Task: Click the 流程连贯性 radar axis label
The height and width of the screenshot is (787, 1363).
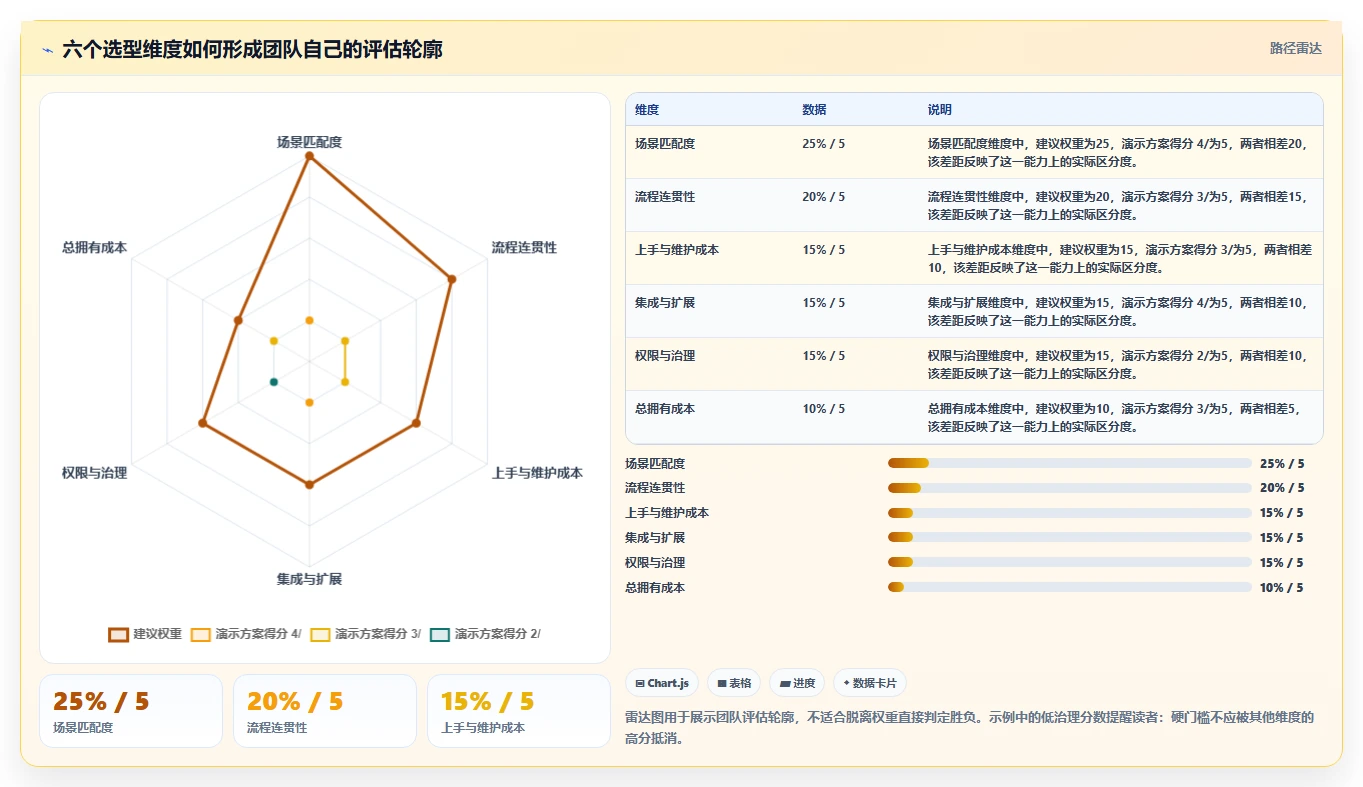Action: (x=524, y=247)
